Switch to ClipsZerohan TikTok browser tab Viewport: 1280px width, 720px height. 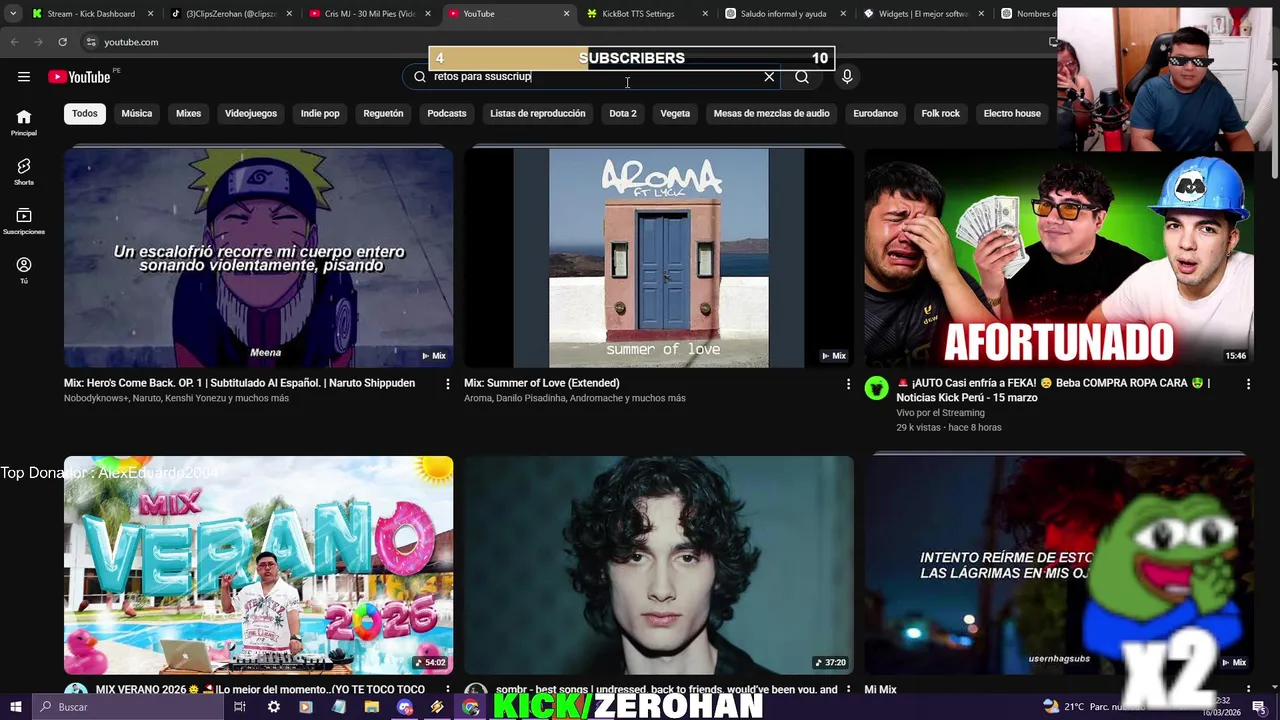(230, 14)
